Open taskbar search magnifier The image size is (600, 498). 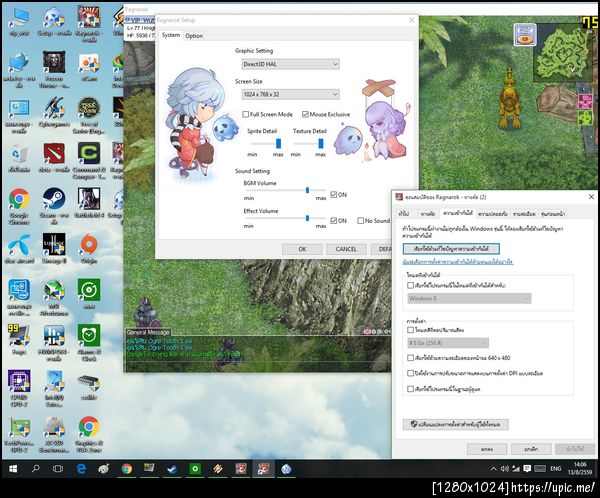(x=36, y=469)
